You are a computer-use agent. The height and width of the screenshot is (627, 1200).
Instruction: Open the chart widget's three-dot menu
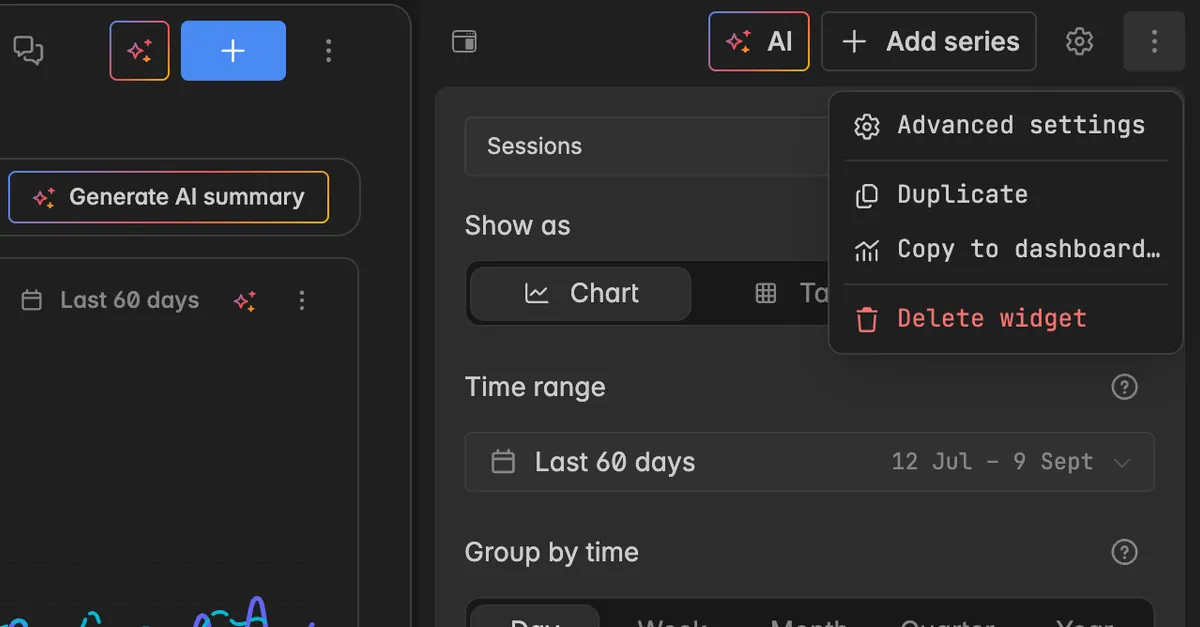[302, 300]
